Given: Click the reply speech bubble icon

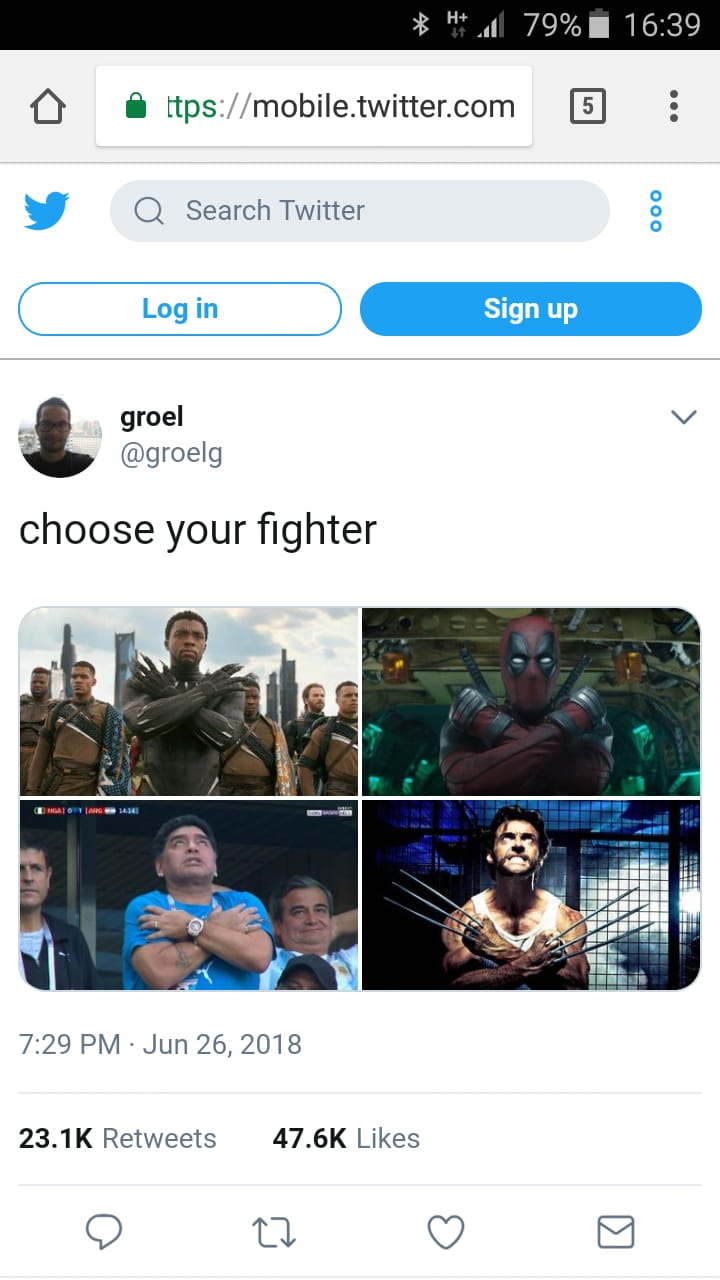Looking at the screenshot, I should pyautogui.click(x=104, y=1232).
